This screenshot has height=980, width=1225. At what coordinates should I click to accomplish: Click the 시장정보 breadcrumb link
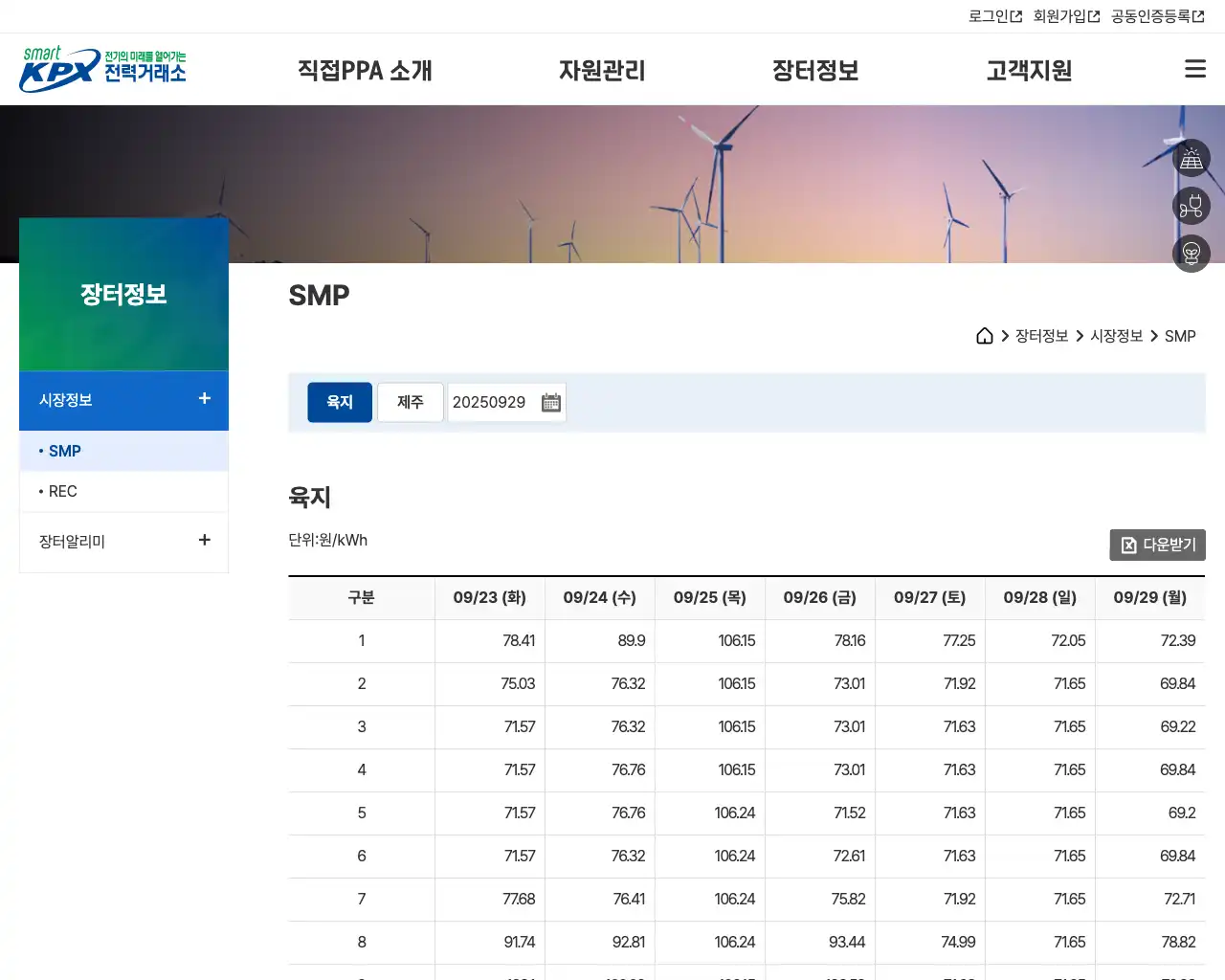tap(1116, 335)
